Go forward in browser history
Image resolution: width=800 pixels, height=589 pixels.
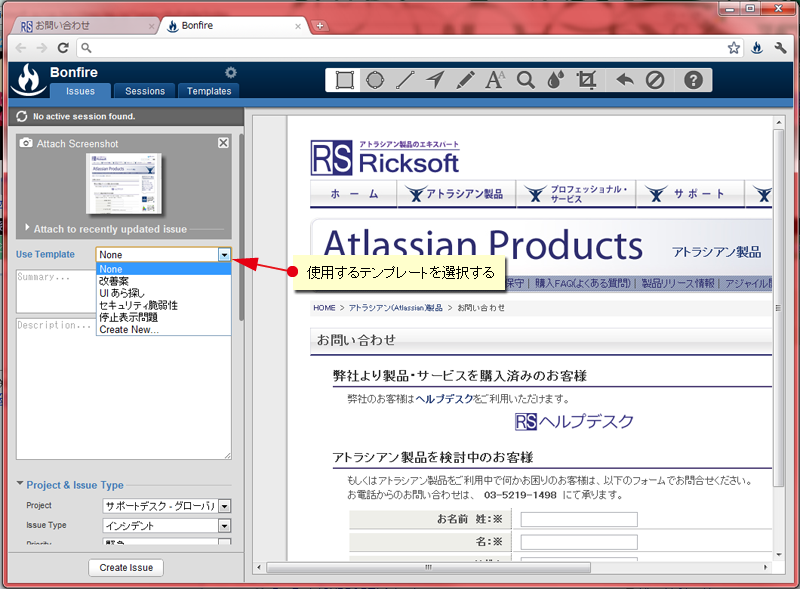click(42, 48)
